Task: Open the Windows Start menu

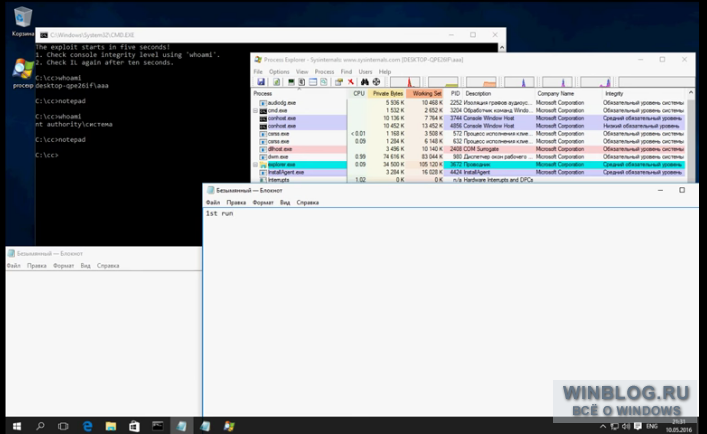Action: 16,426
